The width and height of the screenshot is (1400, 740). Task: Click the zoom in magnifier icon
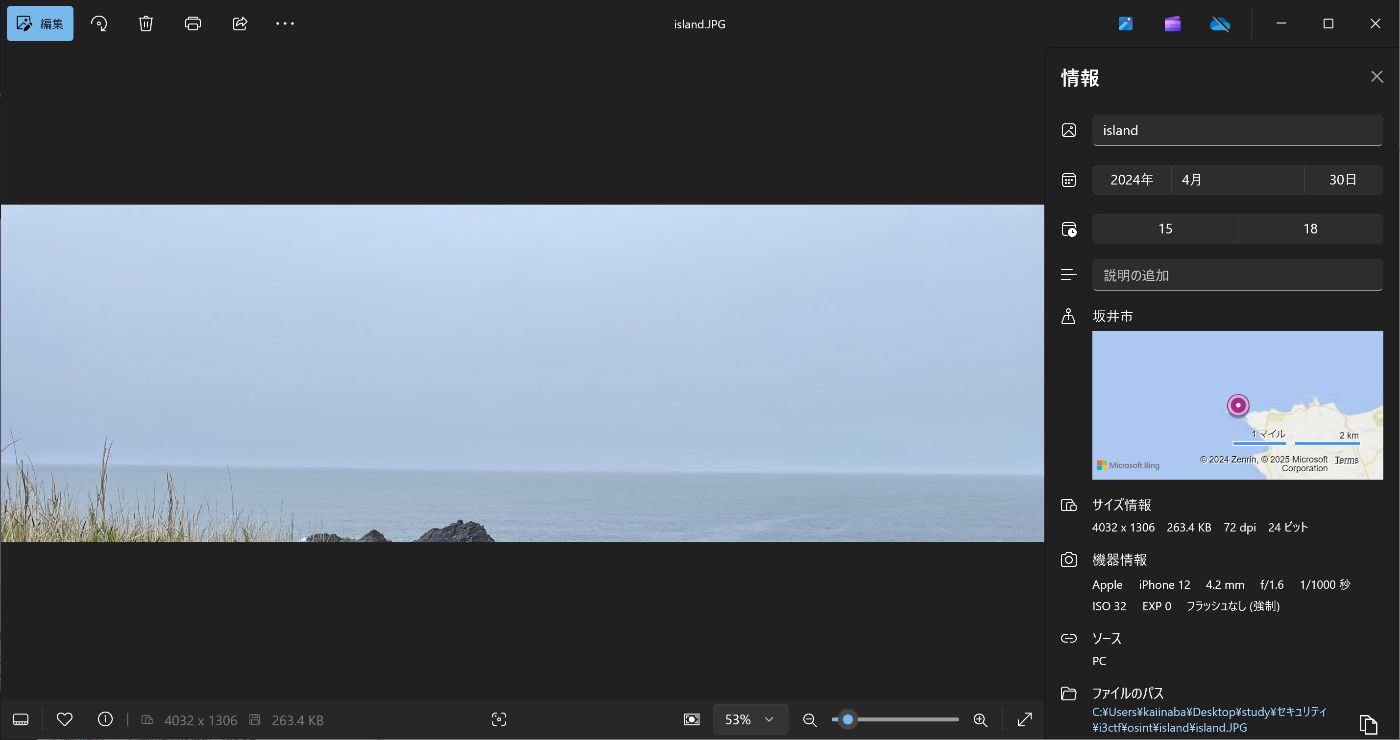pos(980,720)
